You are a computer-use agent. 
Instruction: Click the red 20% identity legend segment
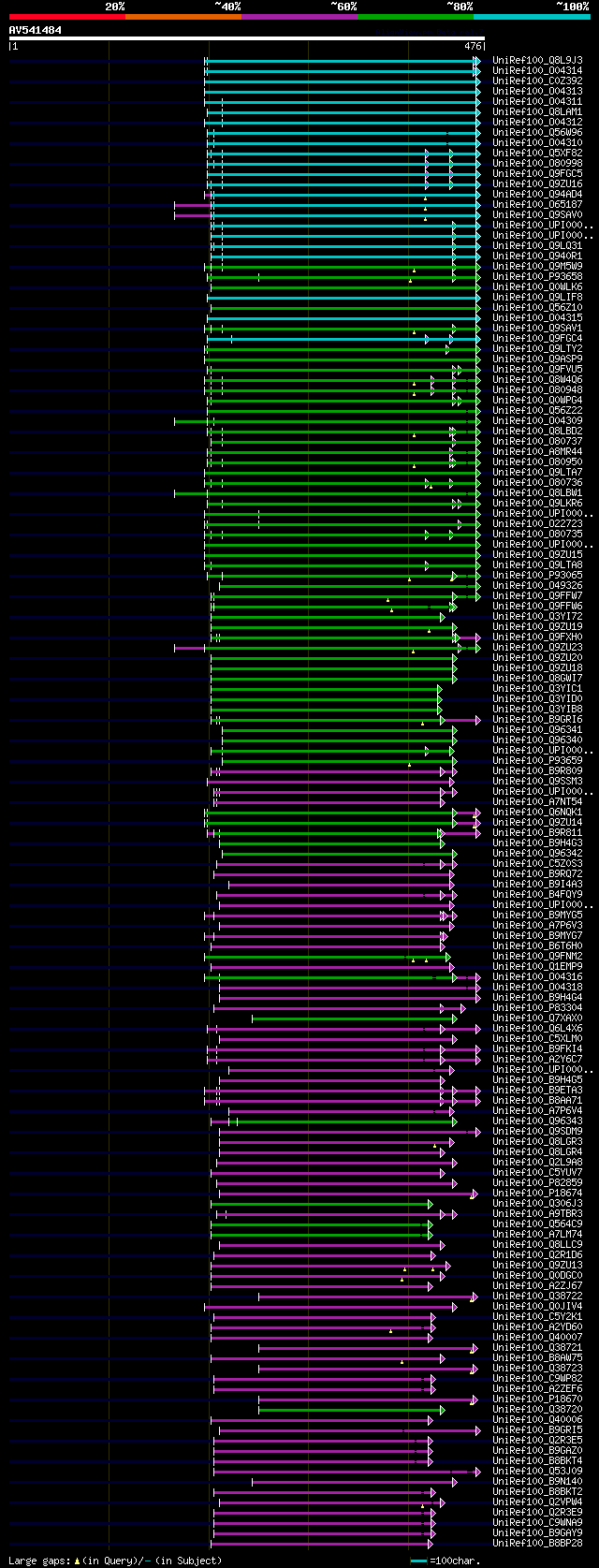[x=66, y=17]
